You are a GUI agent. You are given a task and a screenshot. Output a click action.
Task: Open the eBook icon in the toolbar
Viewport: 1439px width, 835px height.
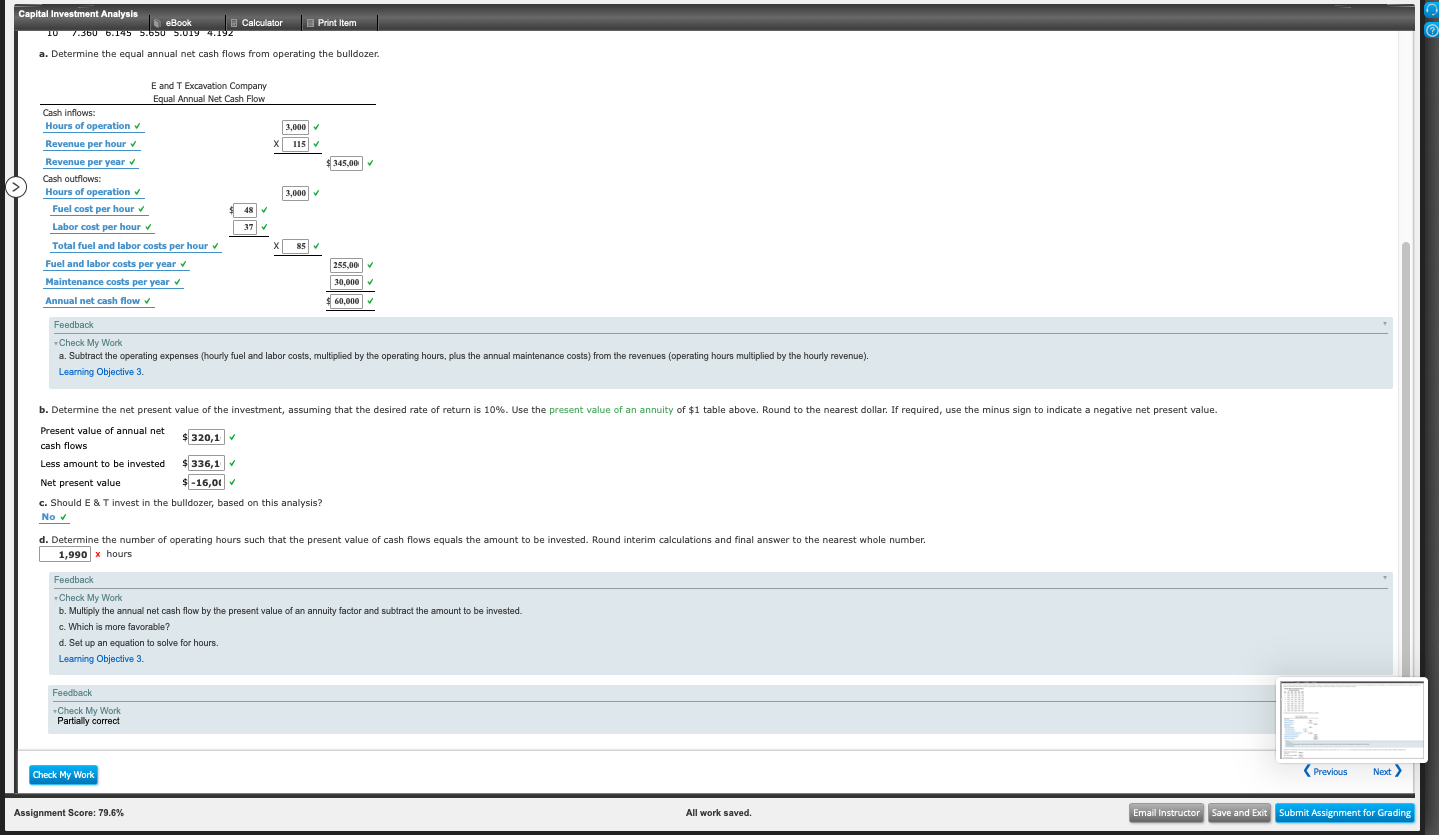[176, 21]
